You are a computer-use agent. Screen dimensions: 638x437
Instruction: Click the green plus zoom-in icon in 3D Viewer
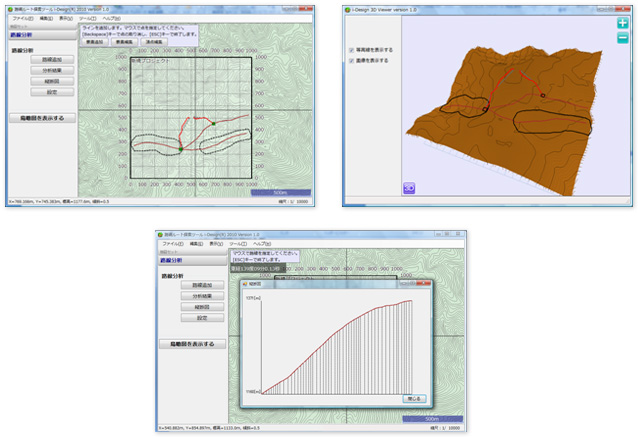622,23
